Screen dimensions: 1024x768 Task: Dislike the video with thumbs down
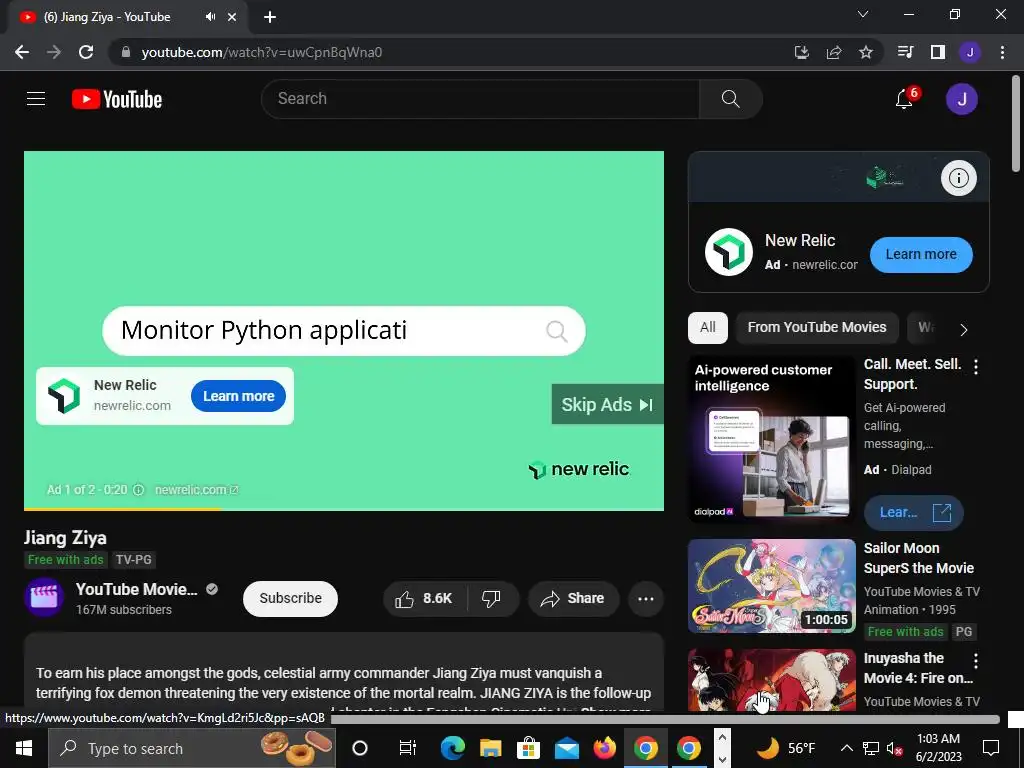click(x=491, y=598)
